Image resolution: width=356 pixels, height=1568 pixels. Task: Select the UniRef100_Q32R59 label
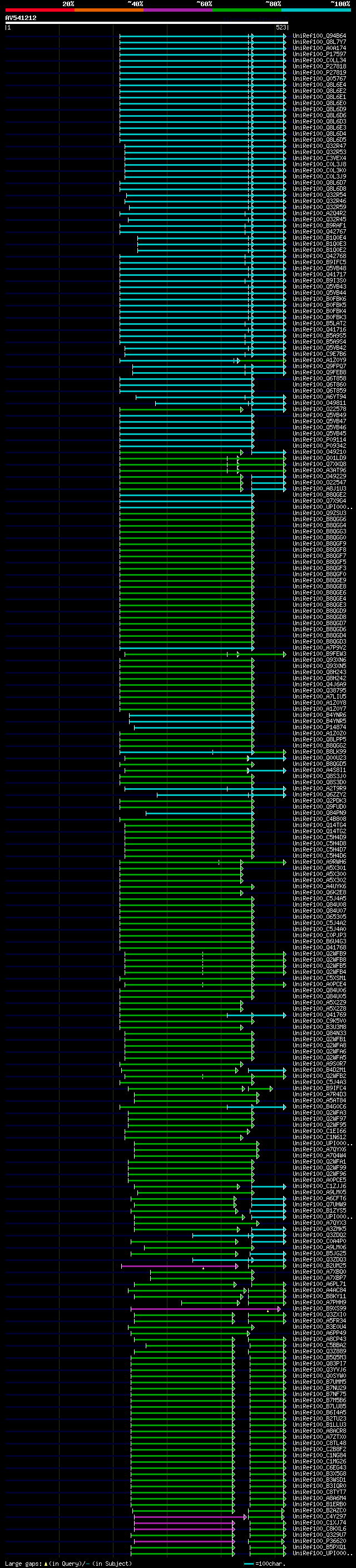coord(319,207)
